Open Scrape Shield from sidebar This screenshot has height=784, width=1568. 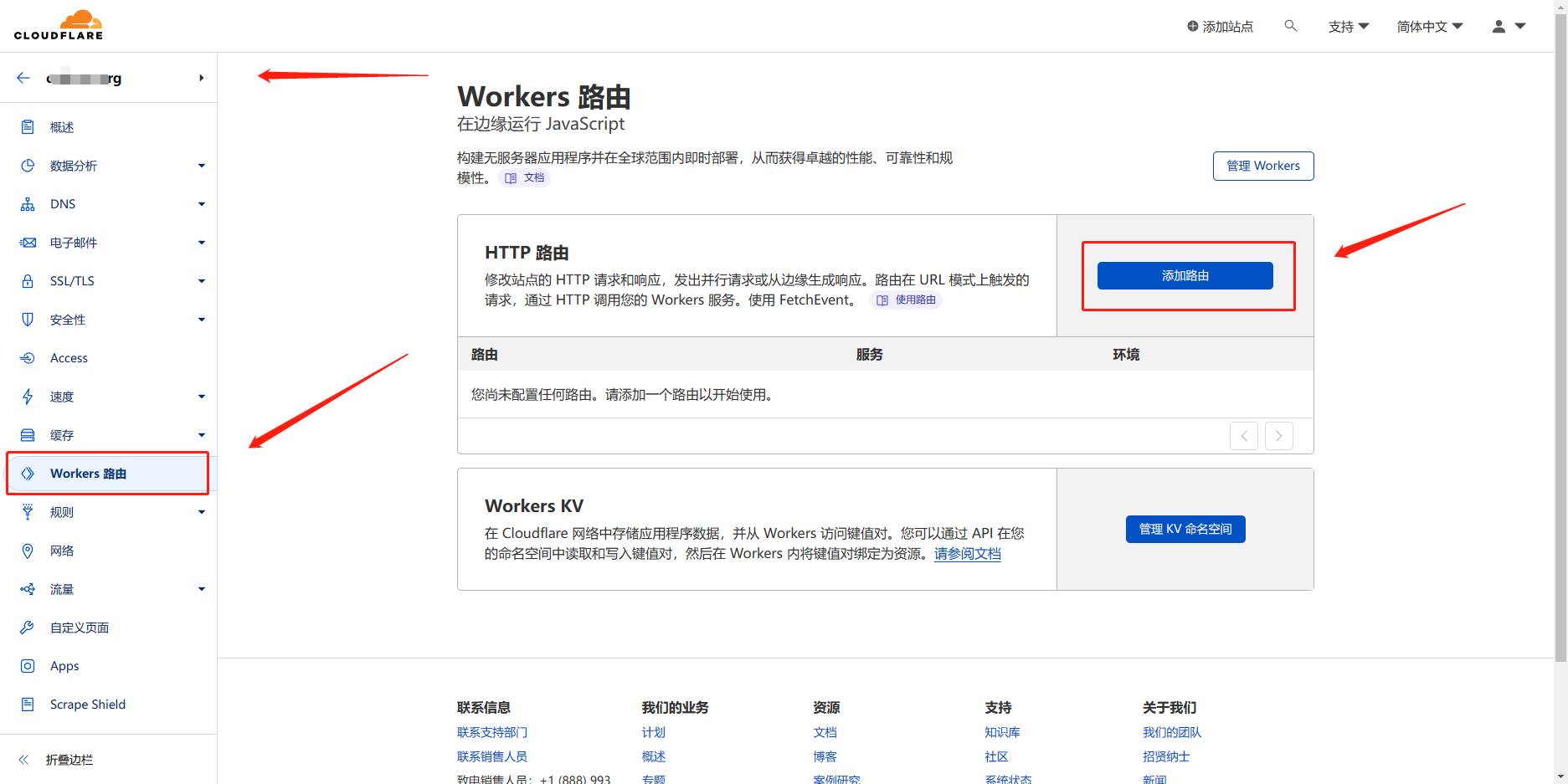click(x=87, y=705)
